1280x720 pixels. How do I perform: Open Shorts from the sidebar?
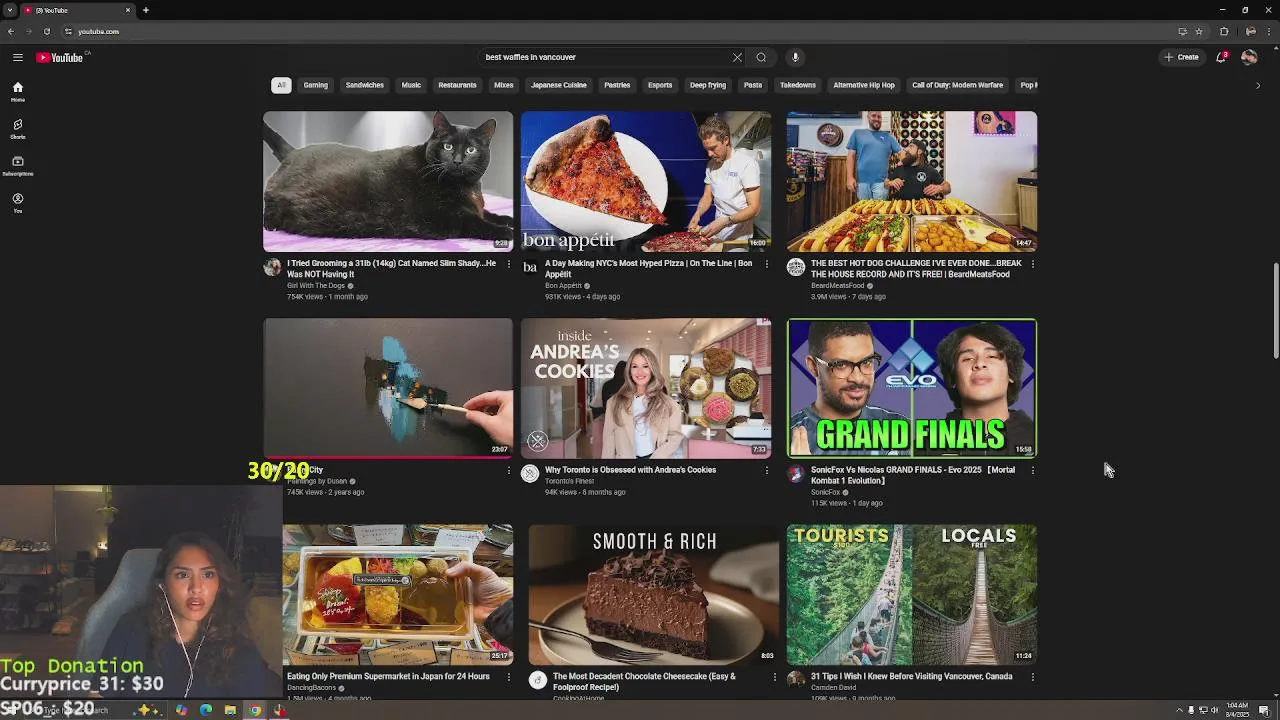click(x=17, y=129)
